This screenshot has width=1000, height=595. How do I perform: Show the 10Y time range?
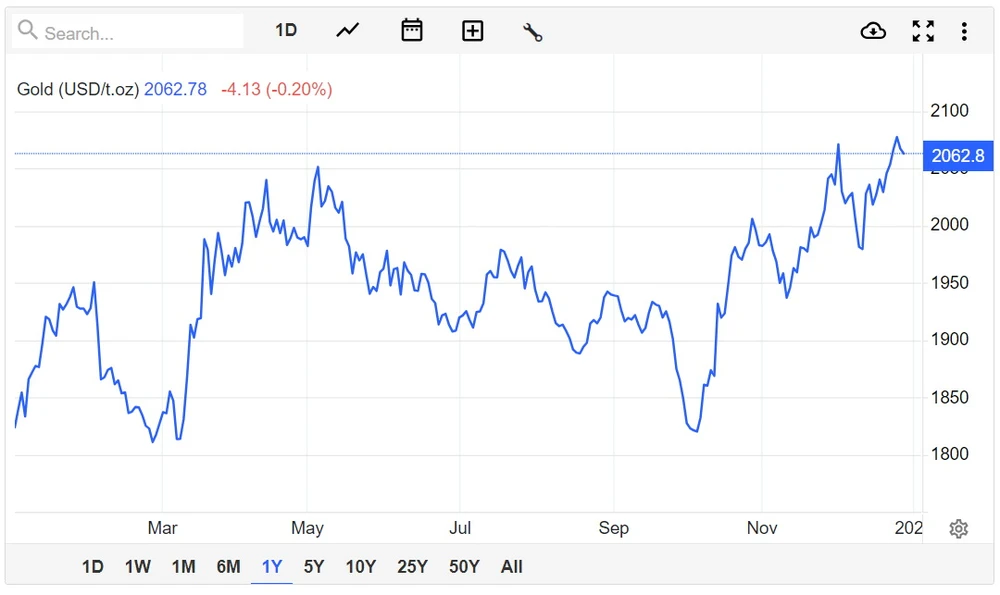(361, 567)
